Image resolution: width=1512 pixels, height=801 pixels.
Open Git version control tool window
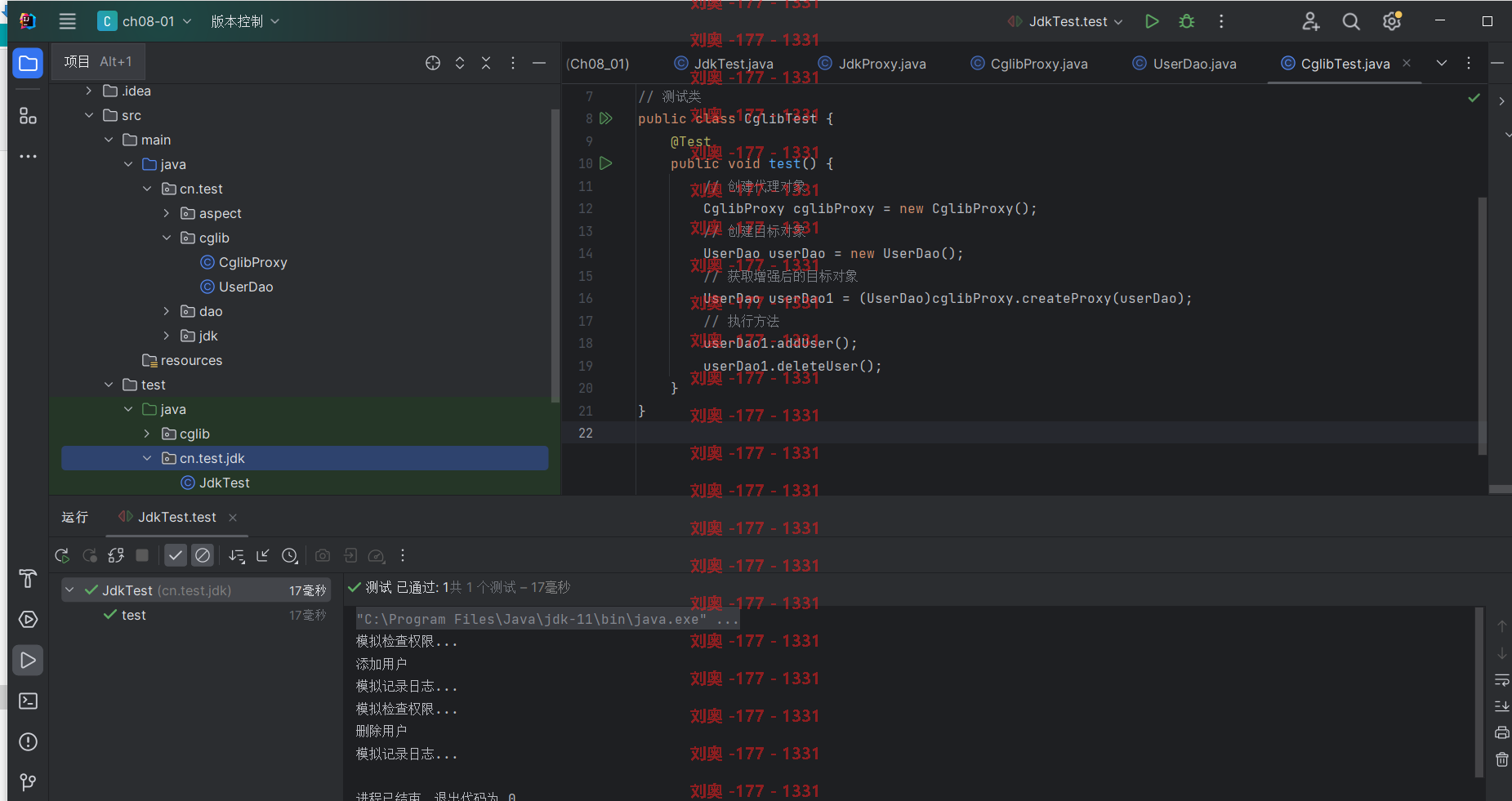[x=28, y=782]
